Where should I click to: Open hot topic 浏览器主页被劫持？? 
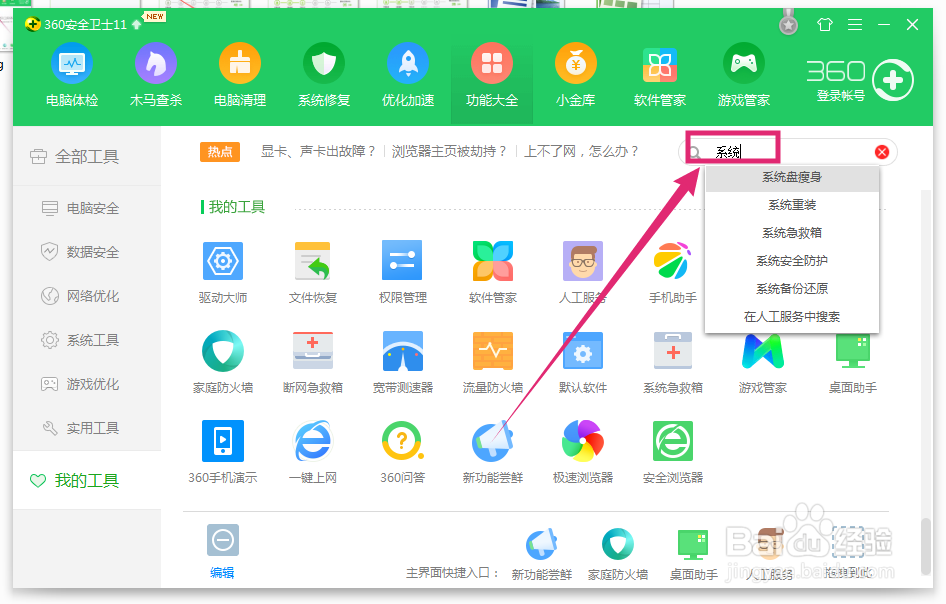[x=449, y=151]
